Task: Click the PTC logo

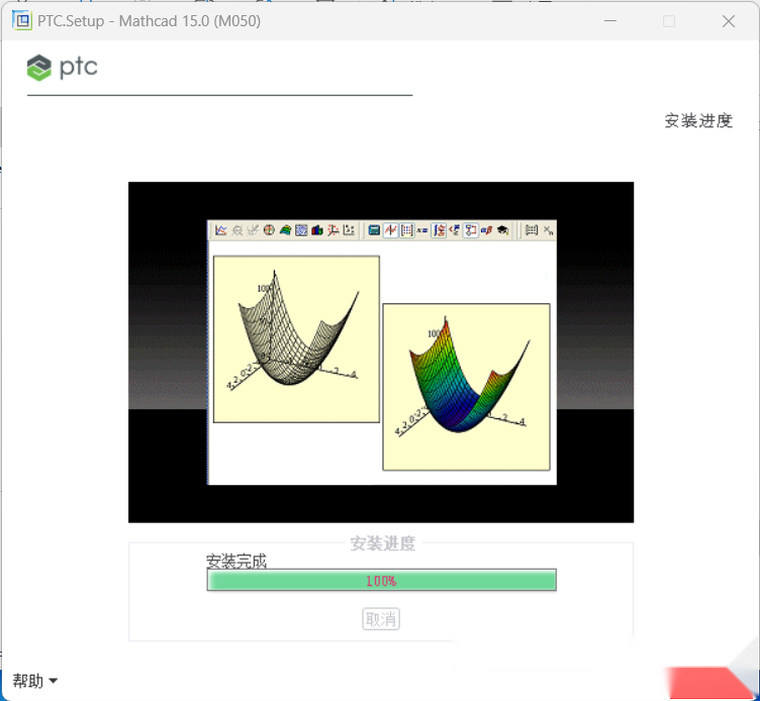Action: coord(62,68)
